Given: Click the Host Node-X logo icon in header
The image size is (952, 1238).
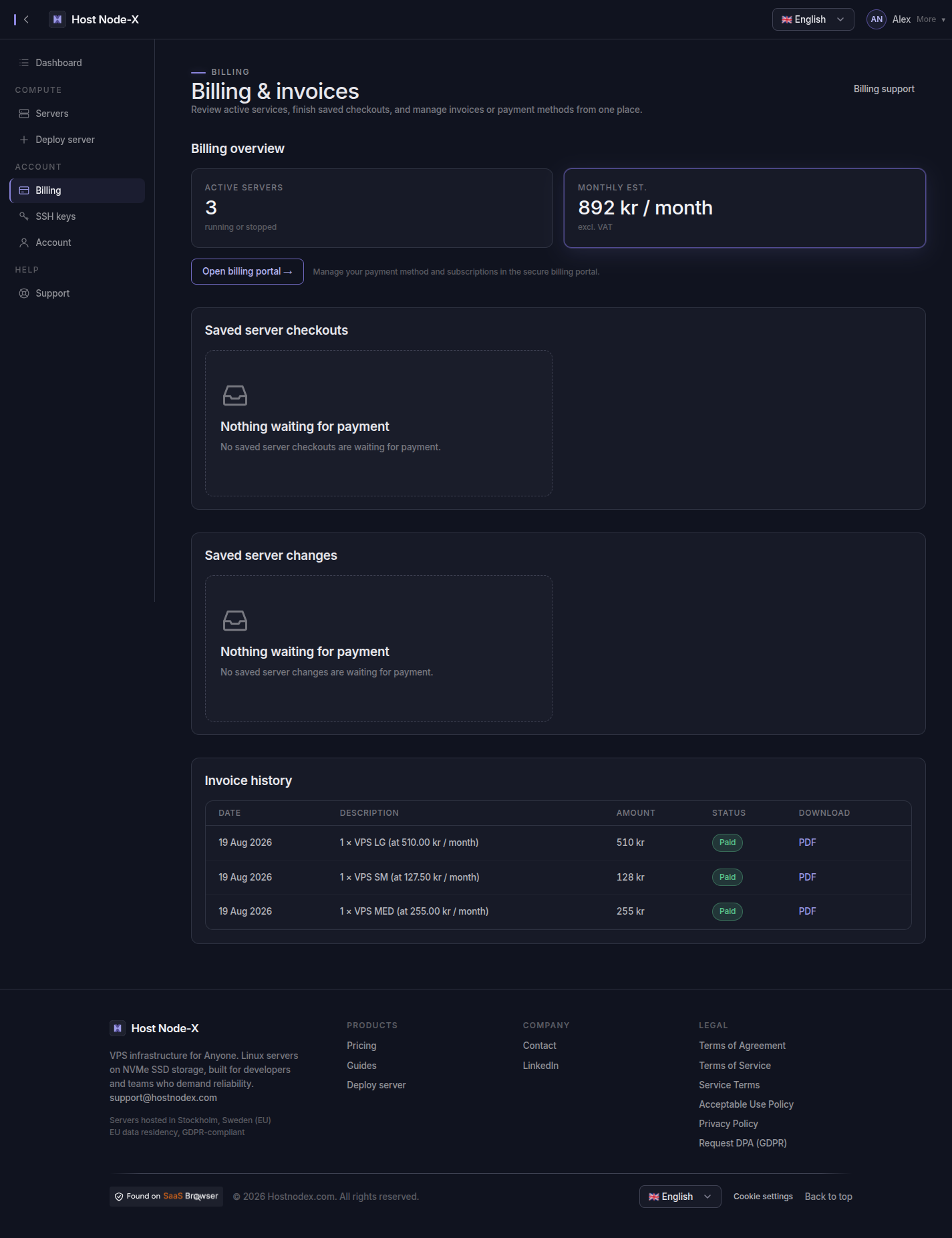Looking at the screenshot, I should click(57, 19).
